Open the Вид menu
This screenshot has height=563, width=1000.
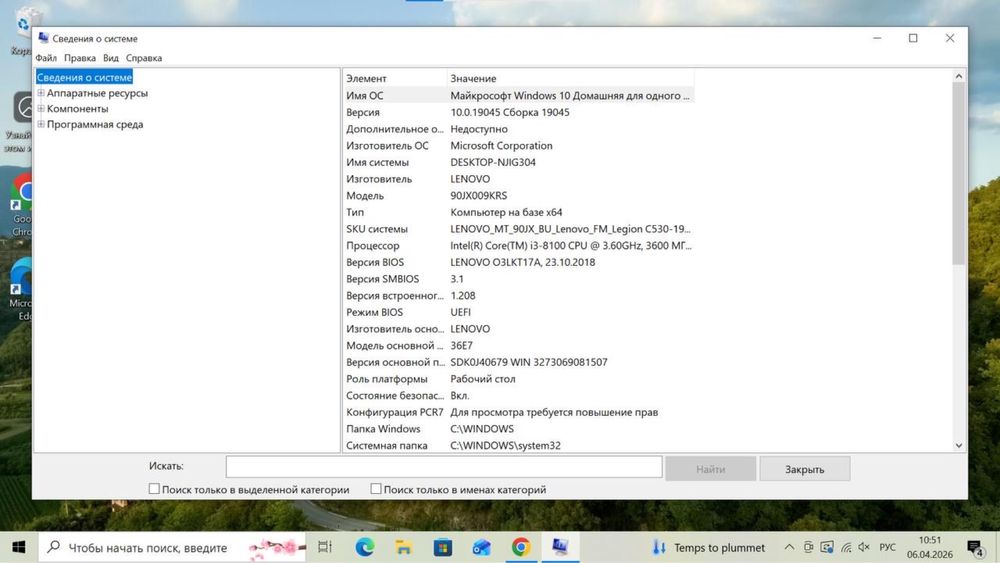click(110, 58)
